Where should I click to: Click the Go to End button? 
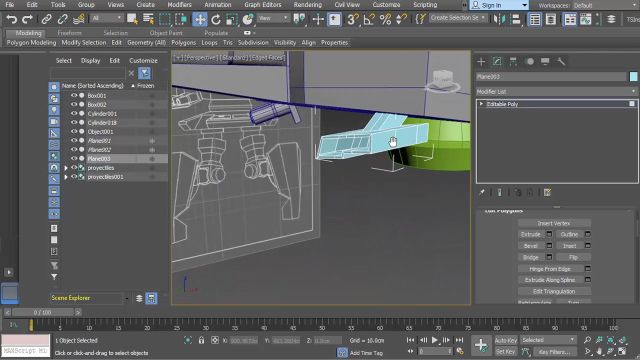pos(459,340)
